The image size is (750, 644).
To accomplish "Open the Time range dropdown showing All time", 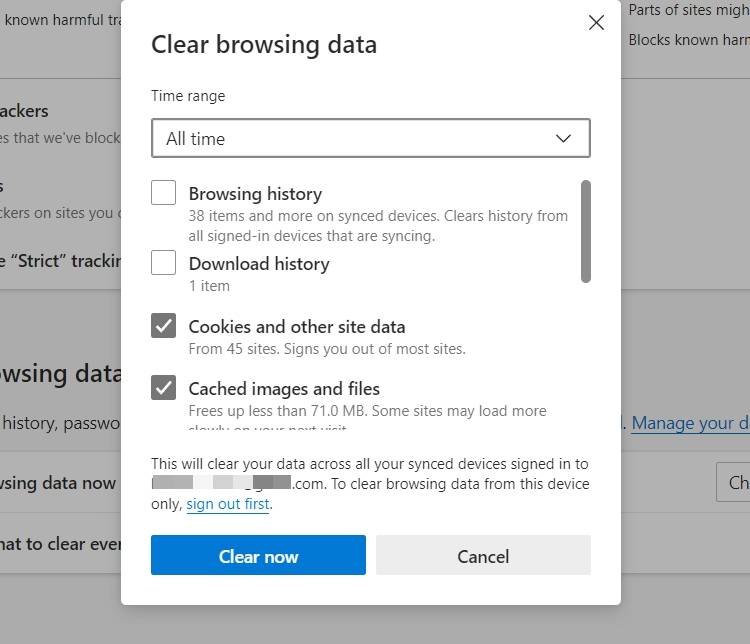I will 370,139.
